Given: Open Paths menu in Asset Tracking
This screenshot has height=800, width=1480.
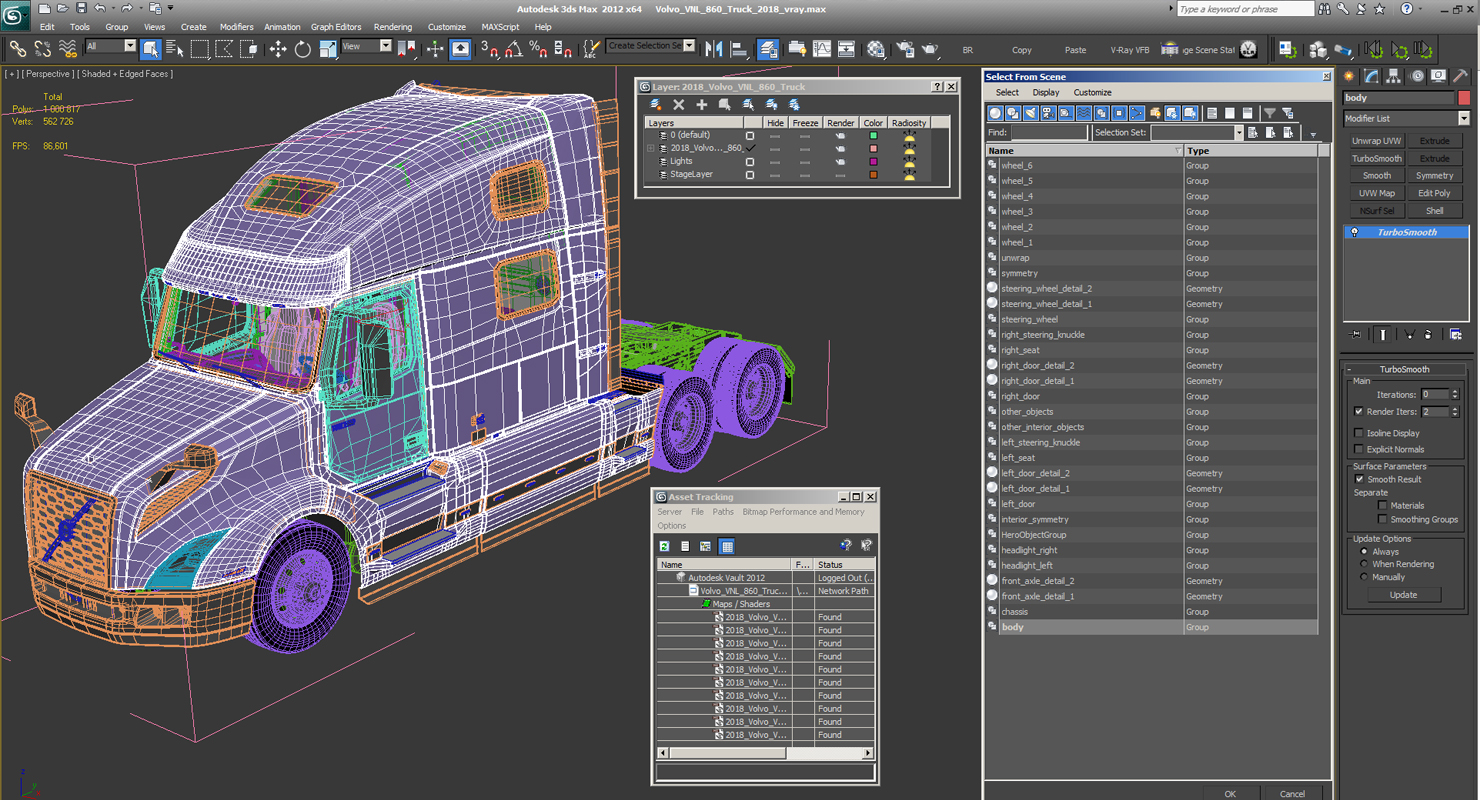Looking at the screenshot, I should pyautogui.click(x=723, y=512).
